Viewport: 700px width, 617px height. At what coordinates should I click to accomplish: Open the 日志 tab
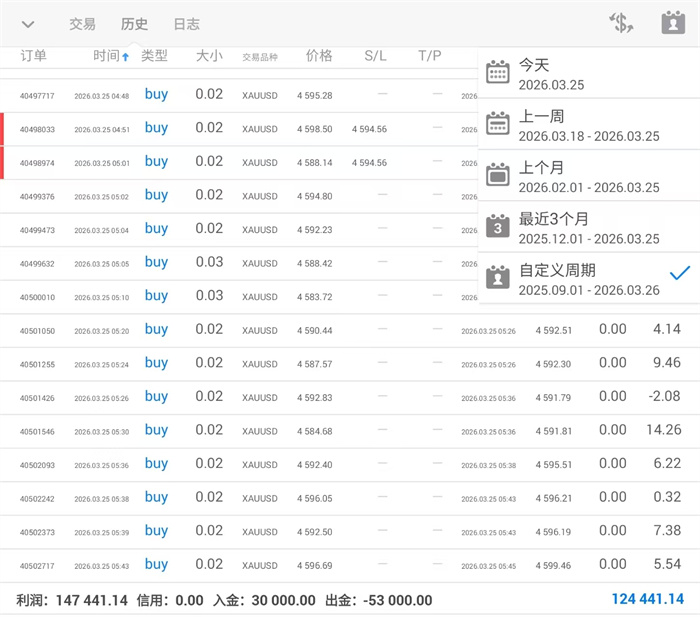tap(186, 24)
